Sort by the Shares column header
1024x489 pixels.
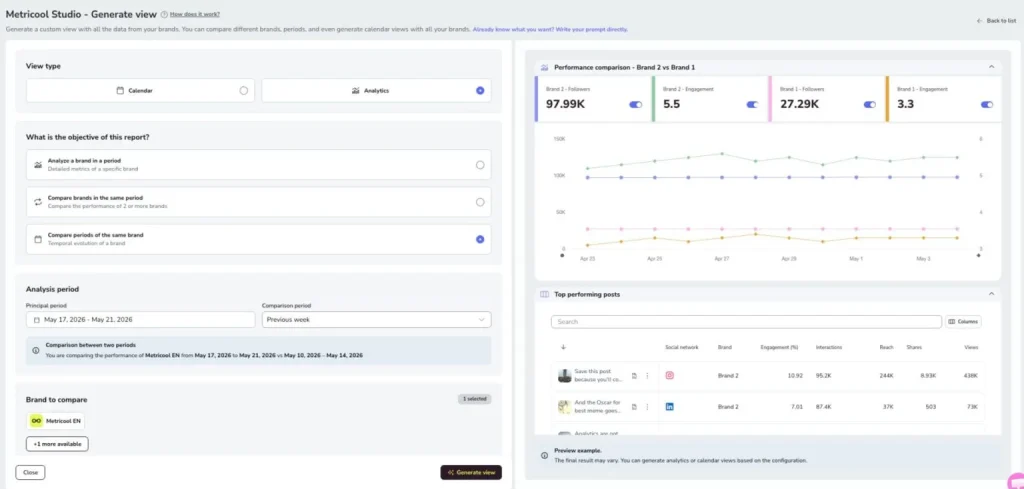[914, 347]
